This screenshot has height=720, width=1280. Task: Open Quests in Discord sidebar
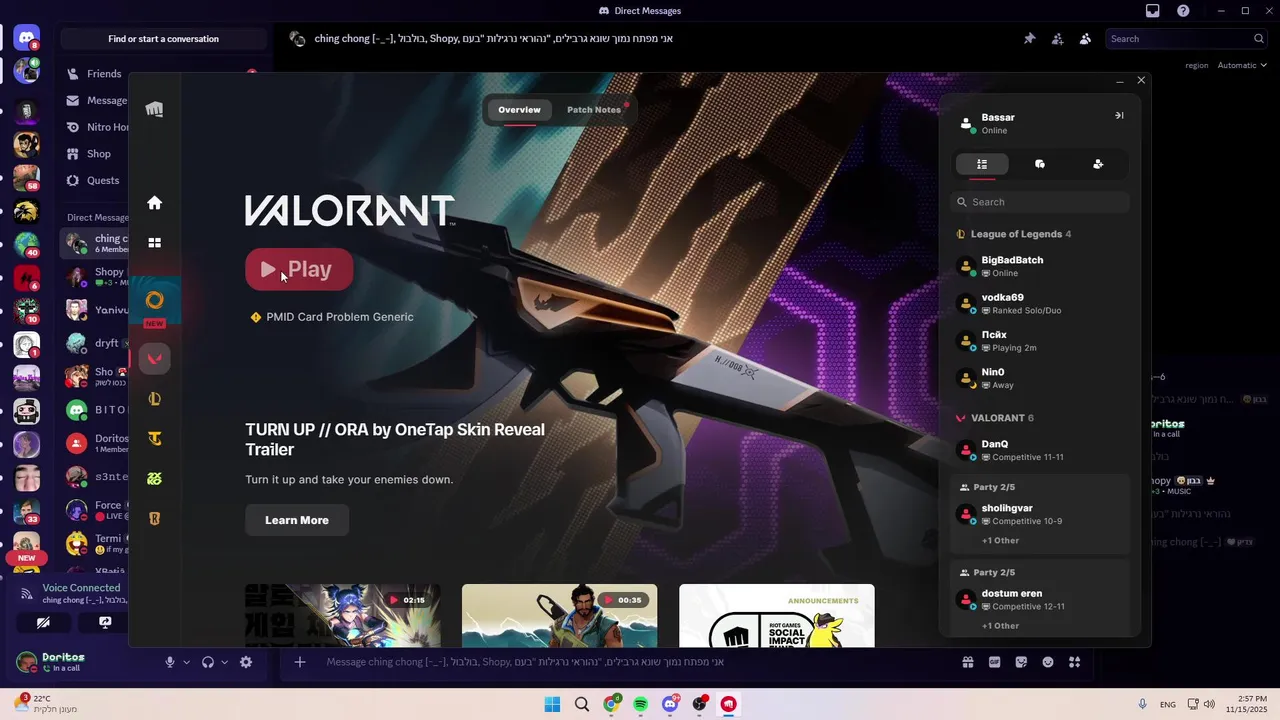[94, 181]
